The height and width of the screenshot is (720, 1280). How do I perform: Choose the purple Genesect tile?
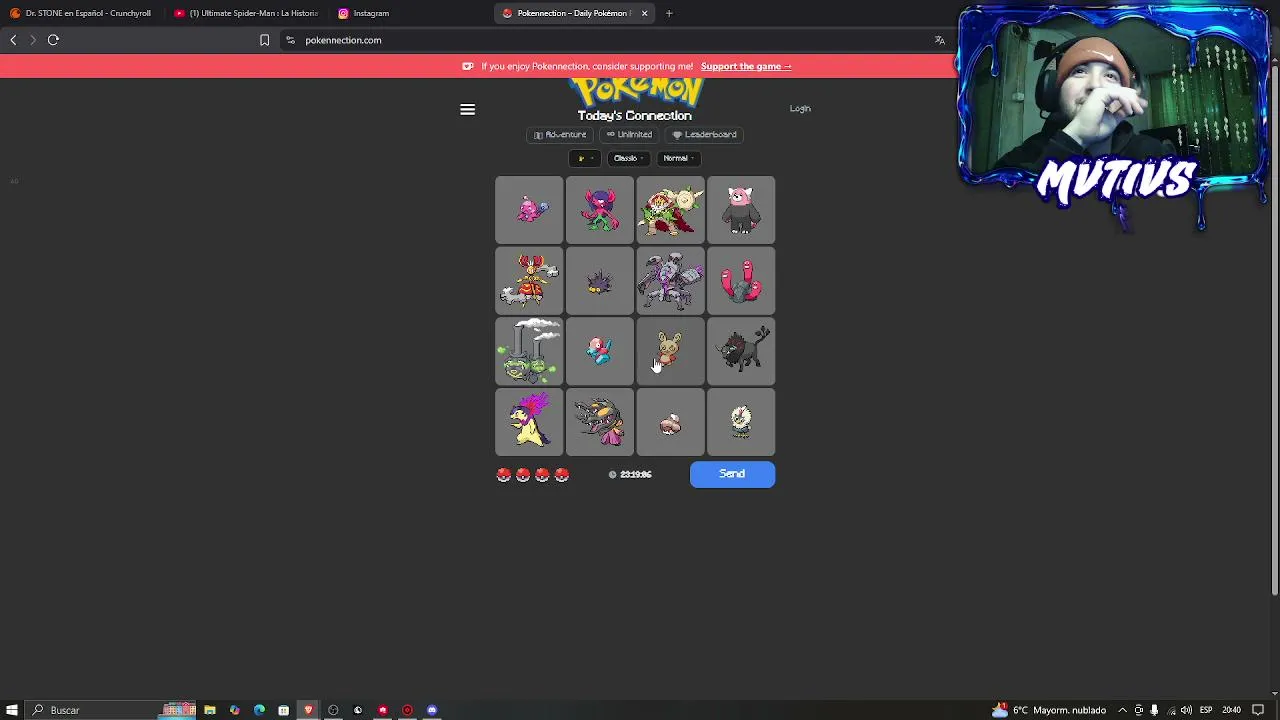click(x=670, y=281)
